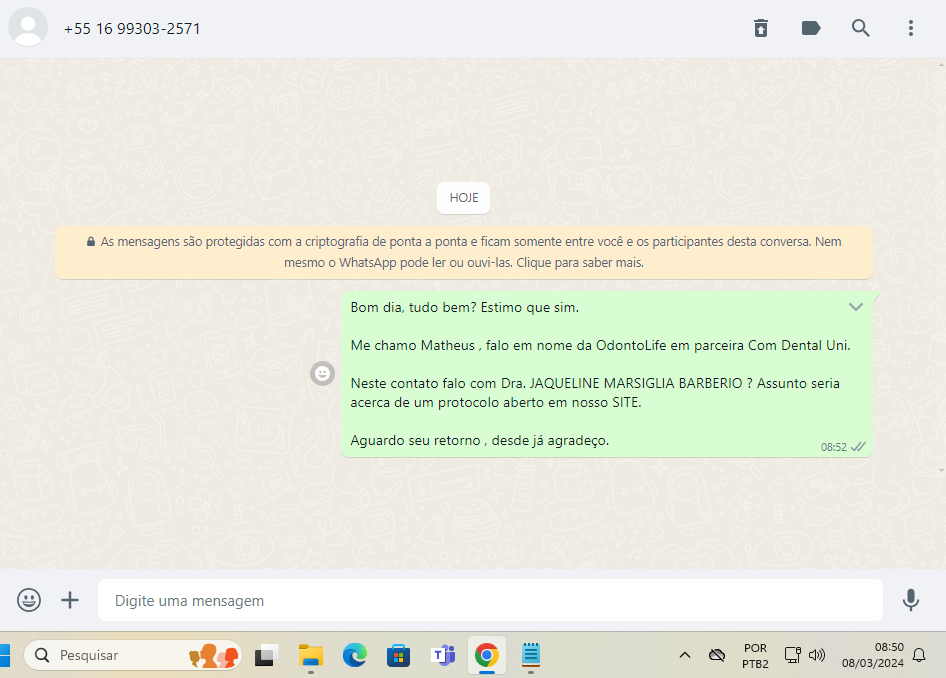
Task: Open contact info for +55 16 99303-2571
Action: click(x=132, y=28)
